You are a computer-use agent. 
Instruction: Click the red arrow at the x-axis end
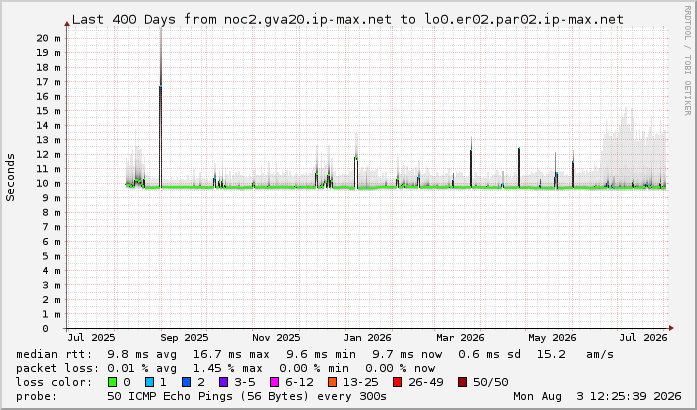tap(671, 328)
